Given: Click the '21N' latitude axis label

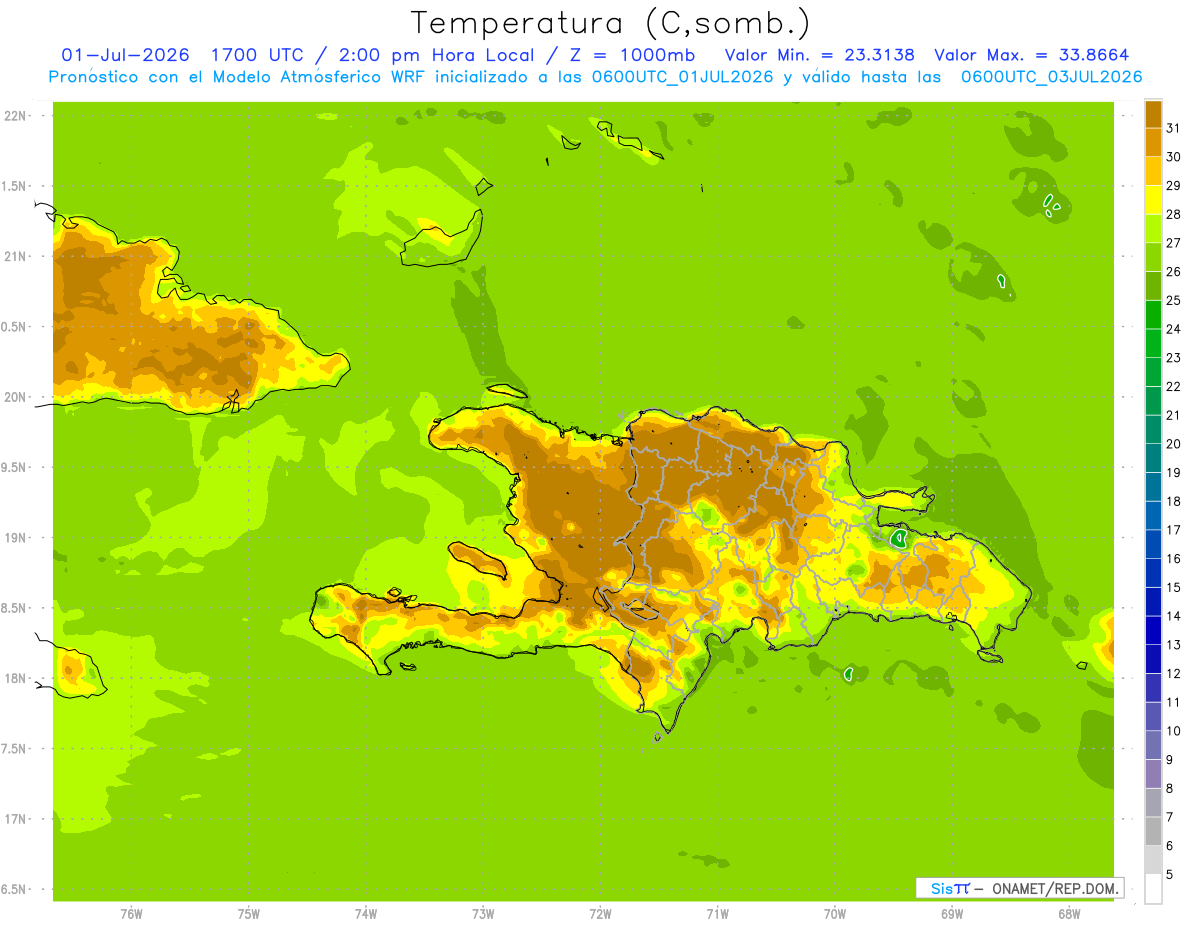Looking at the screenshot, I should (15, 256).
